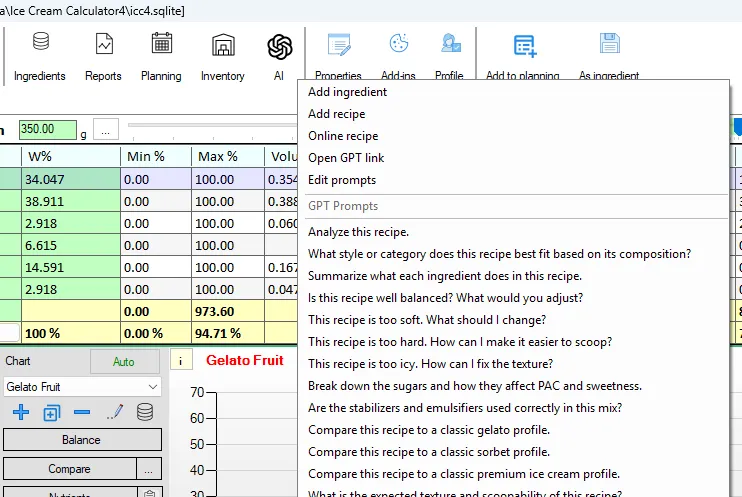
Task: Click the info 'i' button next to Gelato Fruit
Action: 181,361
